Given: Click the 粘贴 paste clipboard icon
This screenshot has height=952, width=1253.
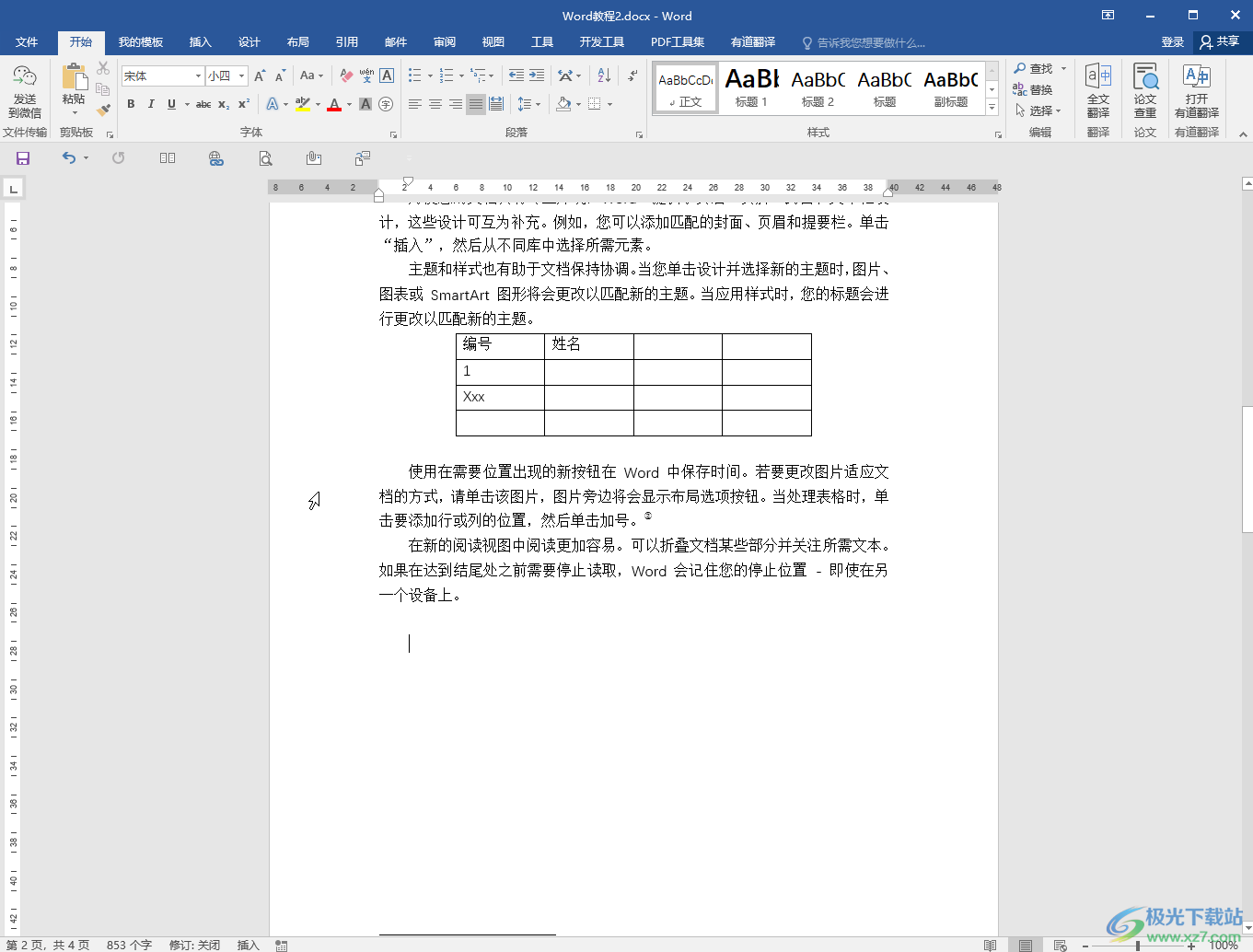Looking at the screenshot, I should pyautogui.click(x=74, y=77).
